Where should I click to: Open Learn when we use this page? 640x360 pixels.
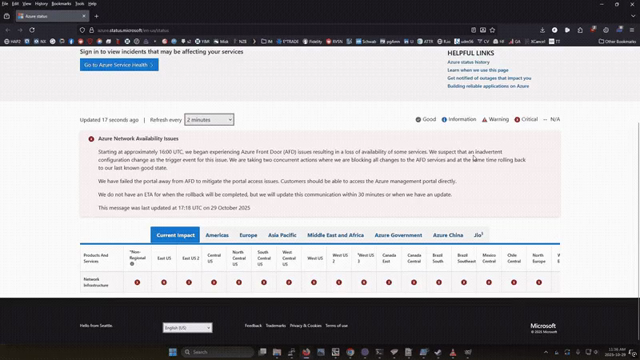point(478,70)
